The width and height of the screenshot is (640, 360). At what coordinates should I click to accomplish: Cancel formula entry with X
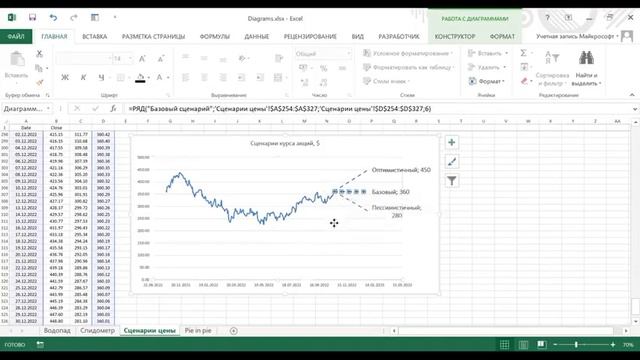[x=77, y=109]
